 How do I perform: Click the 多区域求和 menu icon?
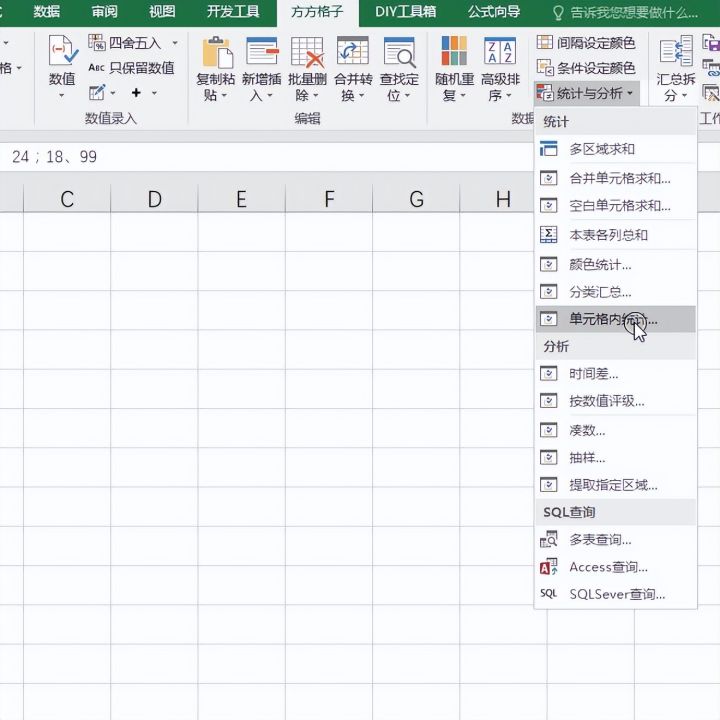pos(548,149)
